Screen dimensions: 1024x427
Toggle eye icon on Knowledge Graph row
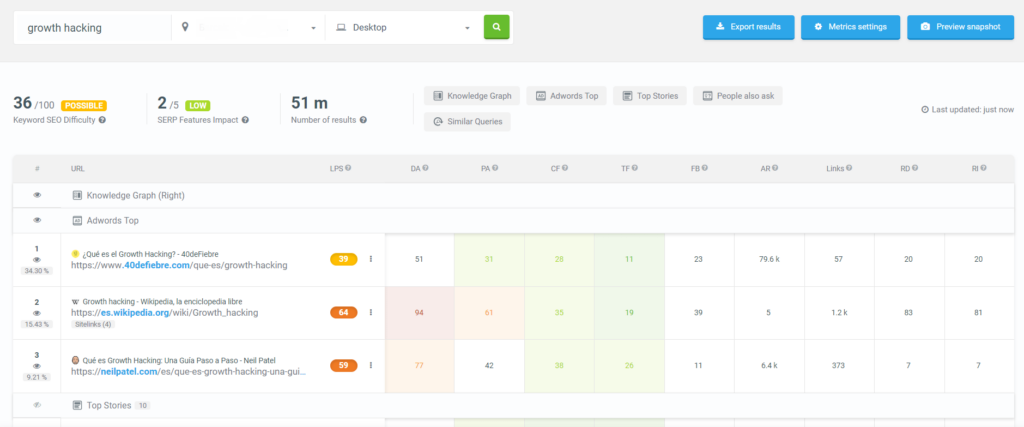[x=37, y=195]
